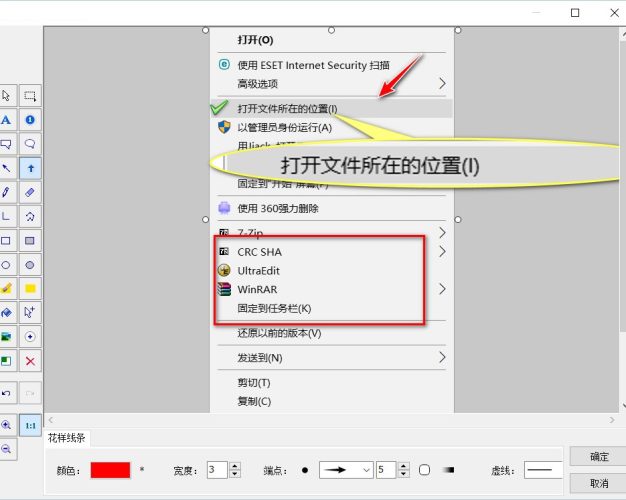The height and width of the screenshot is (500, 626).
Task: Select the pointer selection tool
Action: tap(7, 96)
